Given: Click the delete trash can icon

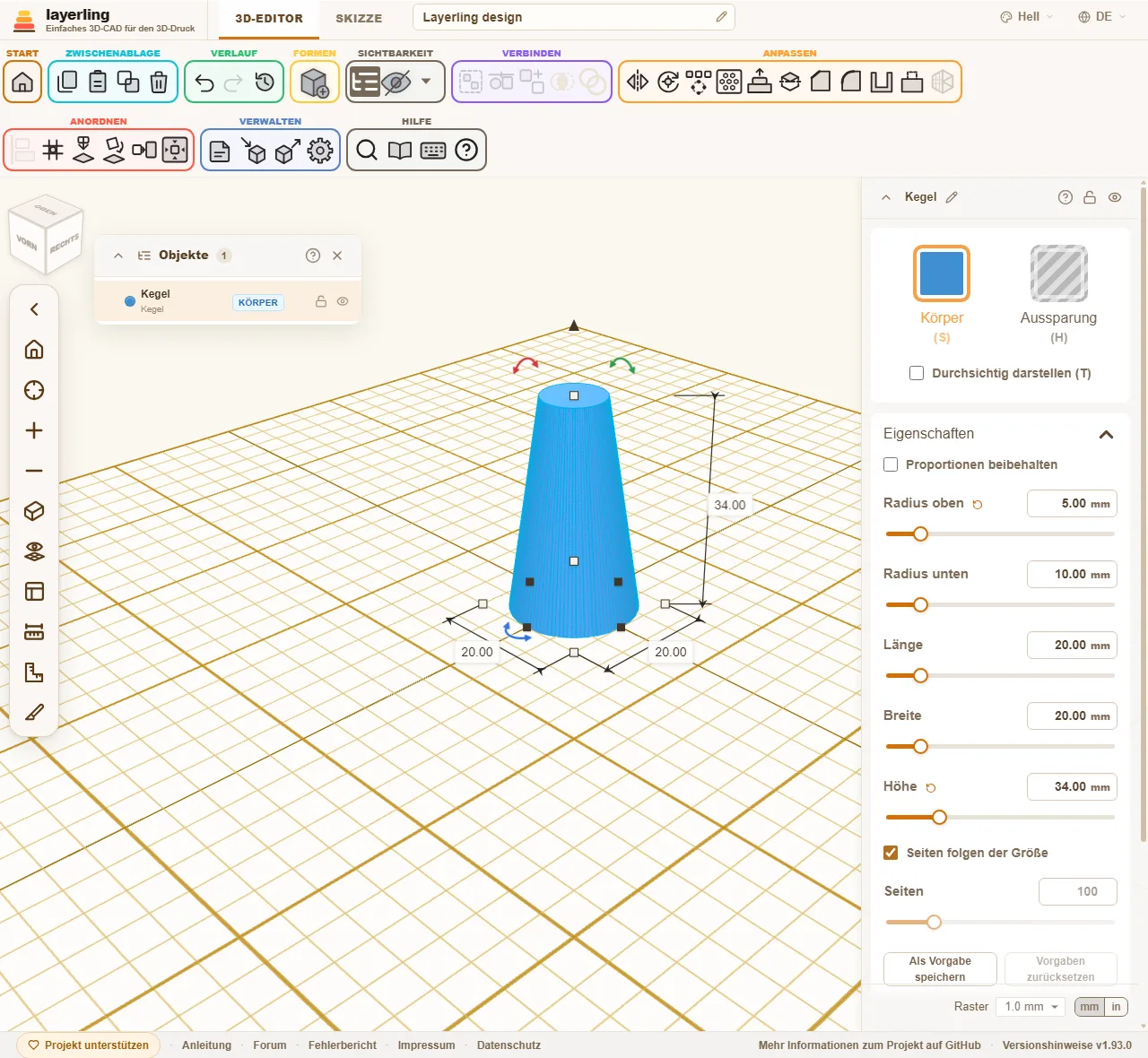Looking at the screenshot, I should point(159,82).
